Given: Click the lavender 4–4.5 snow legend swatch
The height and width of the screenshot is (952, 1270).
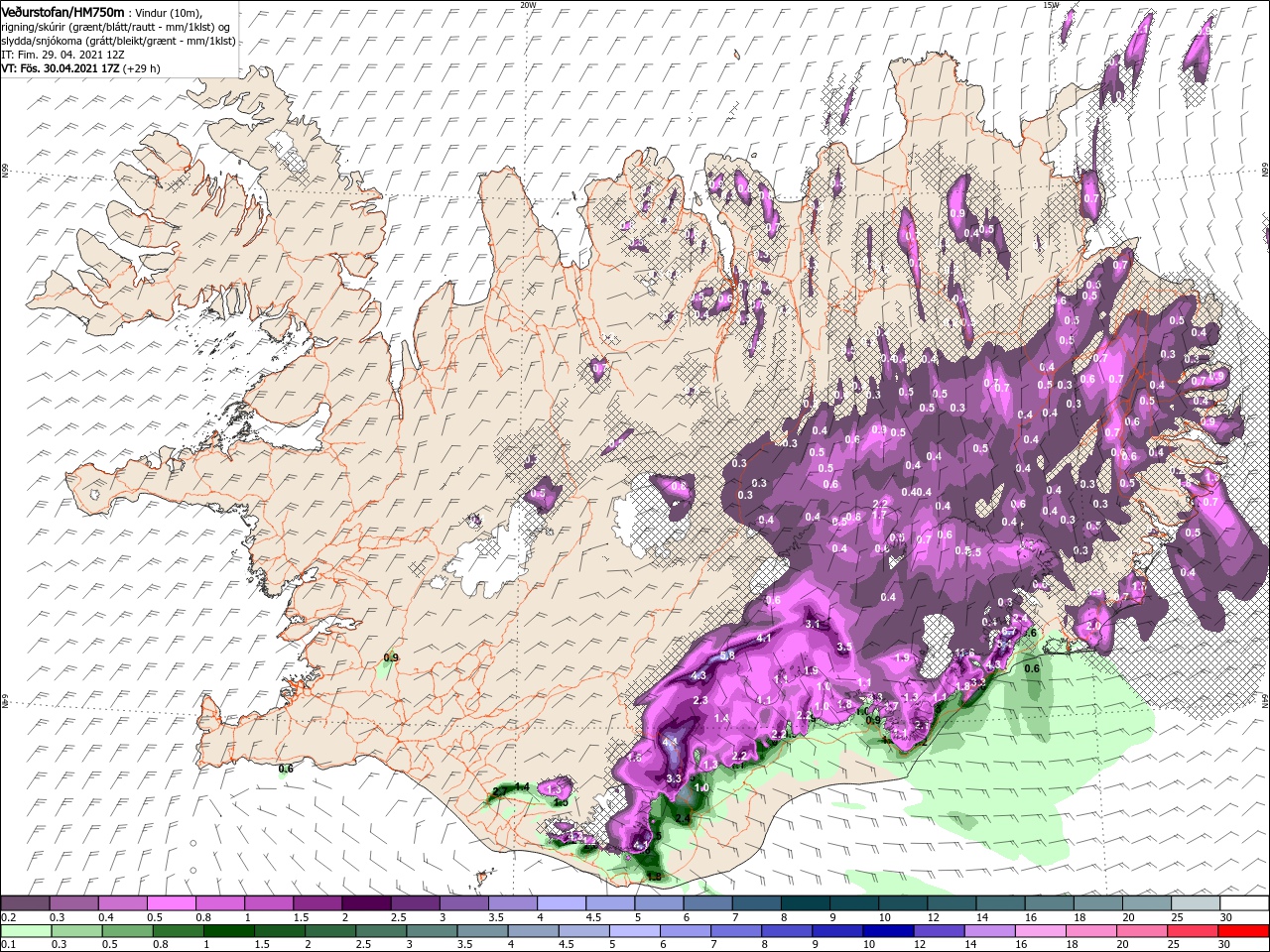Looking at the screenshot, I should click(x=560, y=903).
